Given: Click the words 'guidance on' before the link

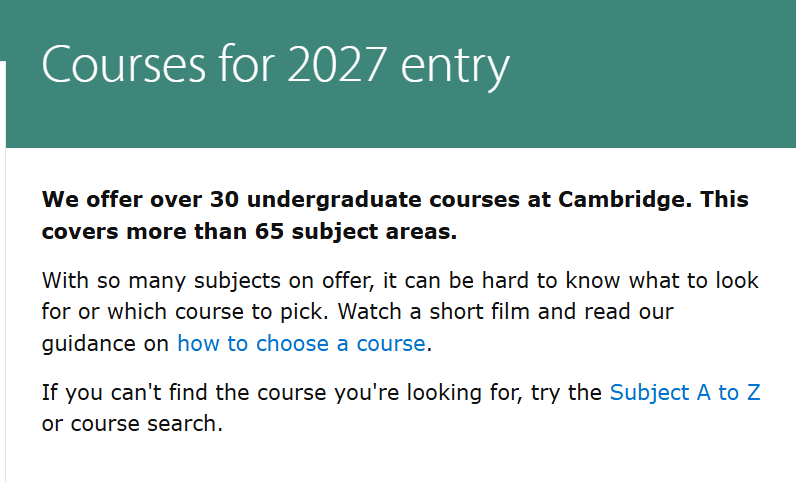Looking at the screenshot, I should click(x=106, y=343).
